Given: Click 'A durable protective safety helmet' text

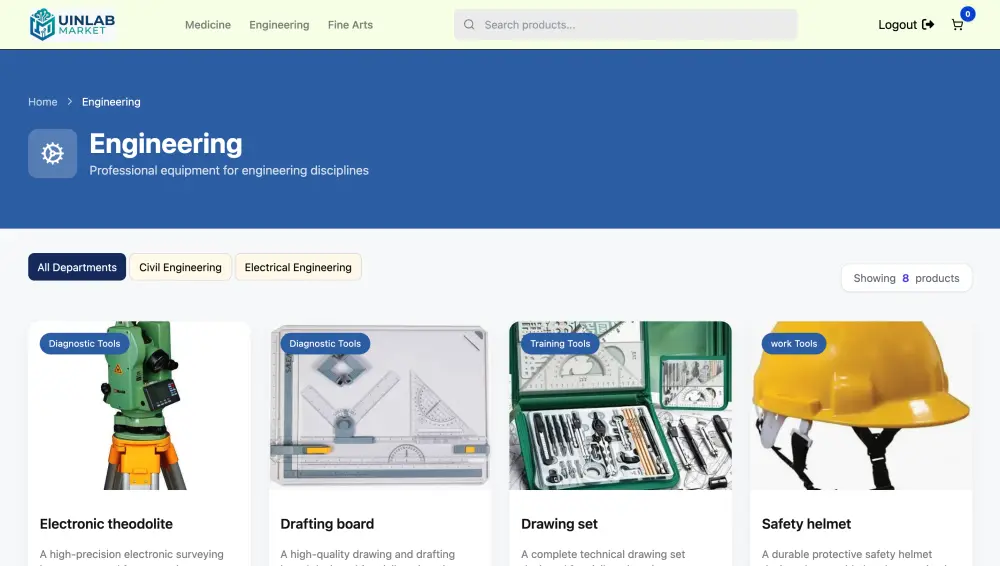Looking at the screenshot, I should tap(847, 554).
